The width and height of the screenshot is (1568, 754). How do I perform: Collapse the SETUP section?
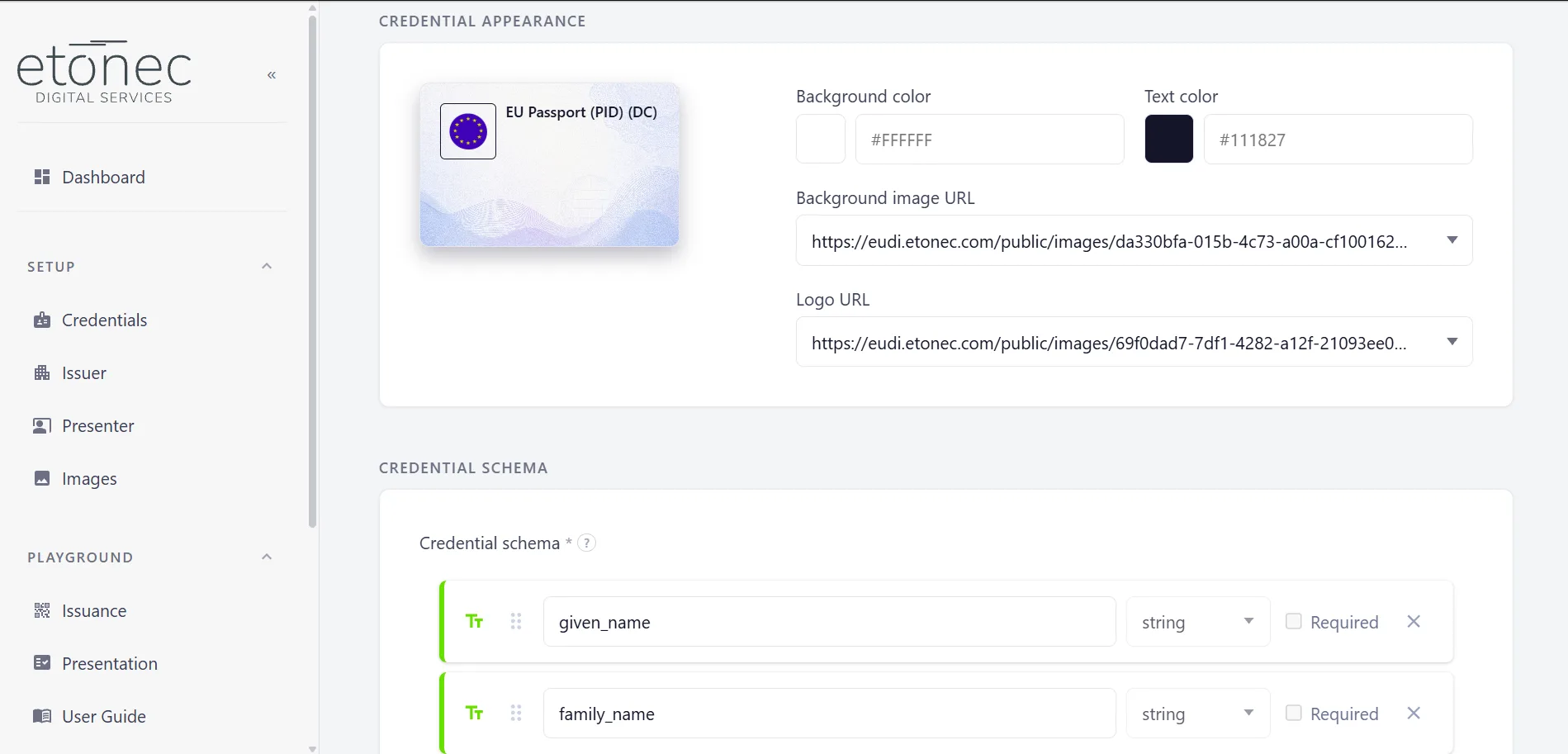point(267,266)
